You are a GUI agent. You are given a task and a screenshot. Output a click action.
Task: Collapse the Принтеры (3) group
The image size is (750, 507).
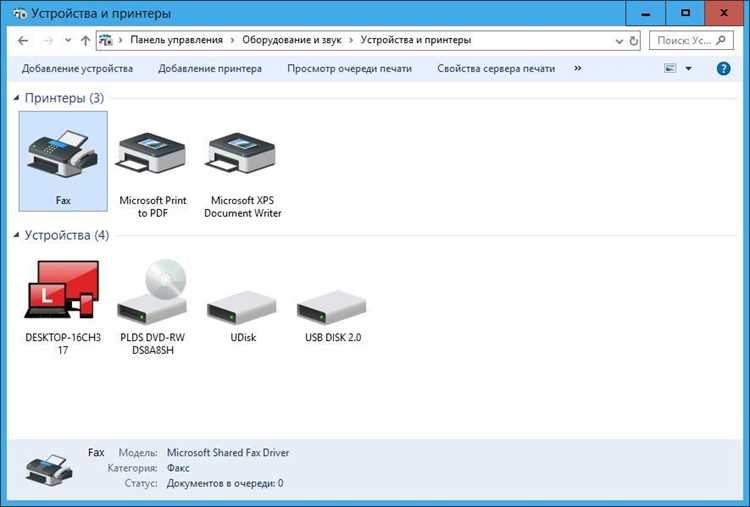tap(16, 98)
